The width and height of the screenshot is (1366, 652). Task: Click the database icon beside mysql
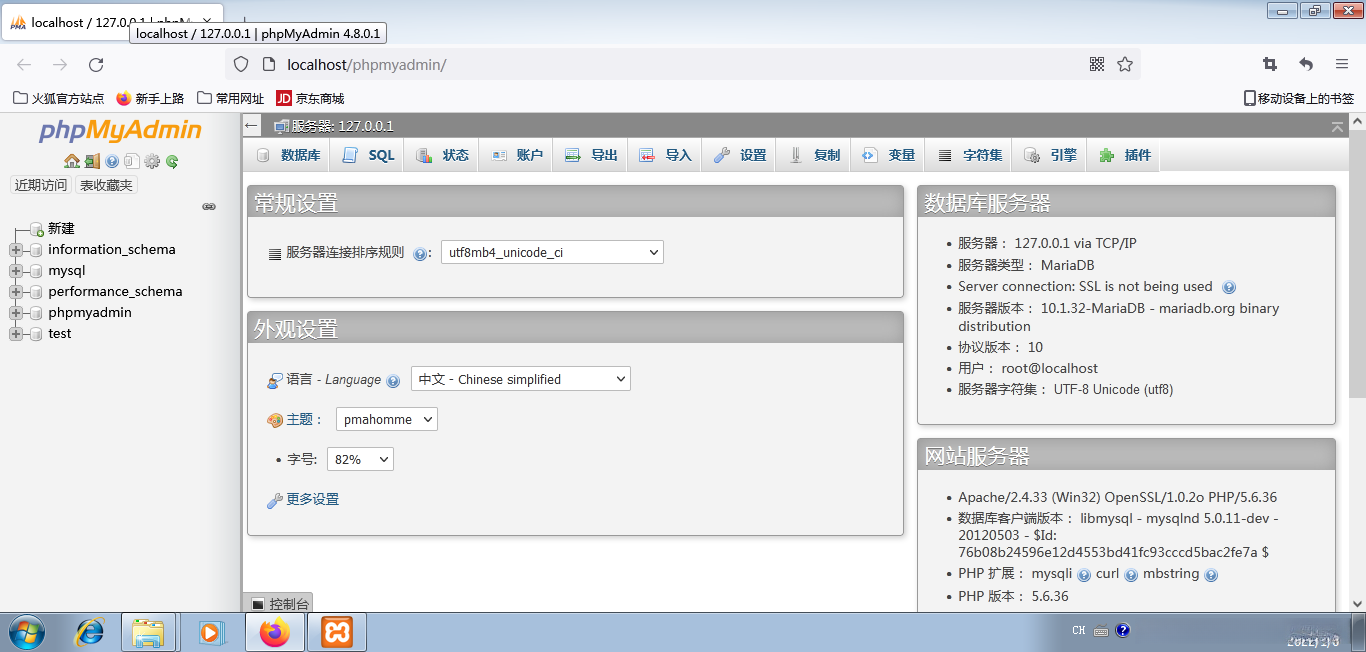click(x=37, y=271)
